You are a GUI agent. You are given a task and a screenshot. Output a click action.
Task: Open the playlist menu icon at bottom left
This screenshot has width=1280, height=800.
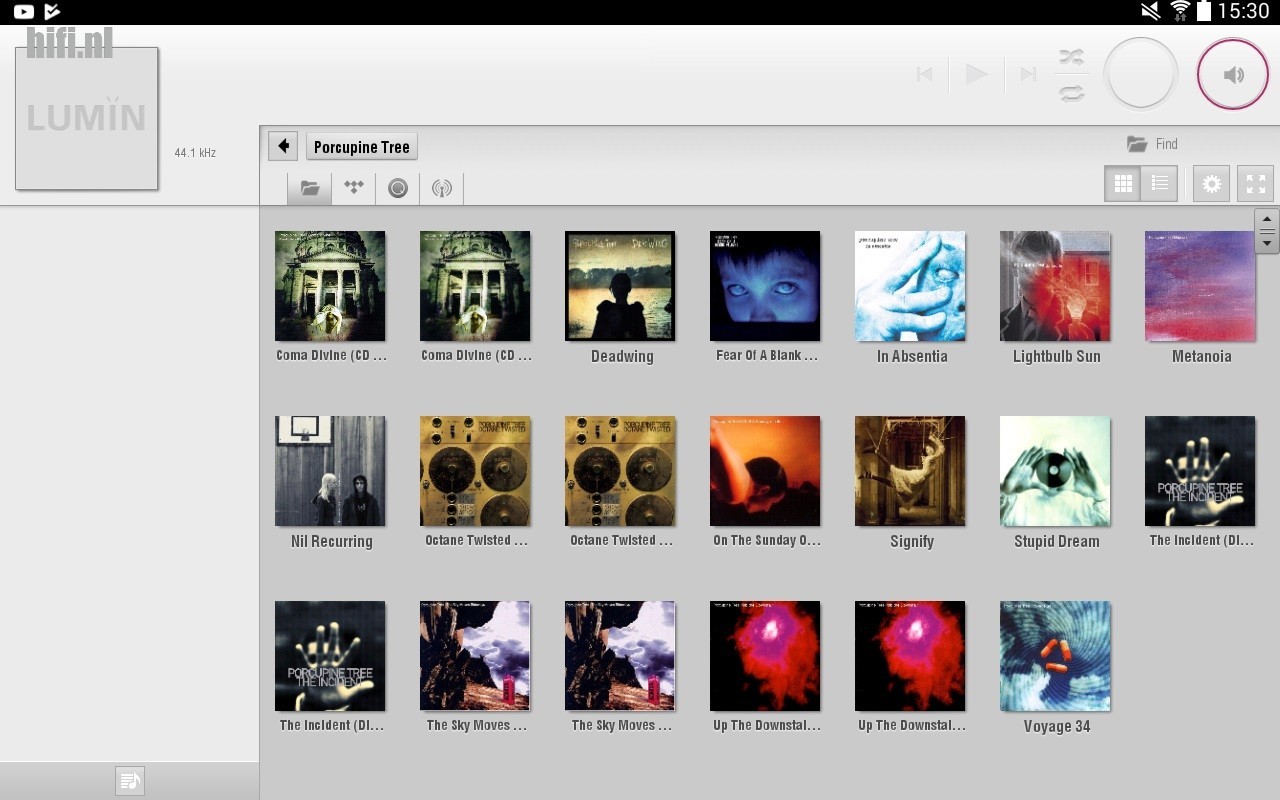(x=130, y=781)
